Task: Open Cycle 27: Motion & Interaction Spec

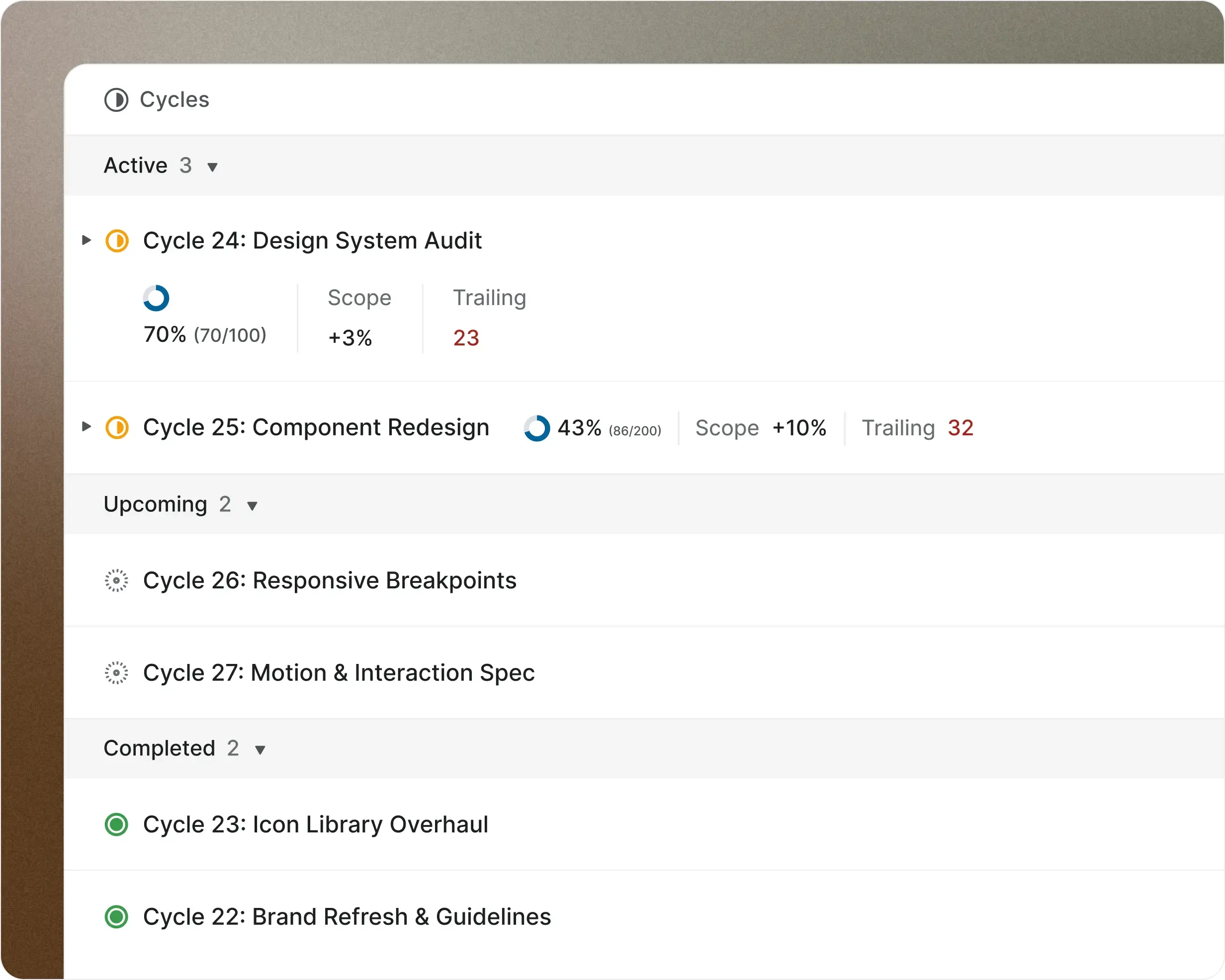Action: coord(339,673)
